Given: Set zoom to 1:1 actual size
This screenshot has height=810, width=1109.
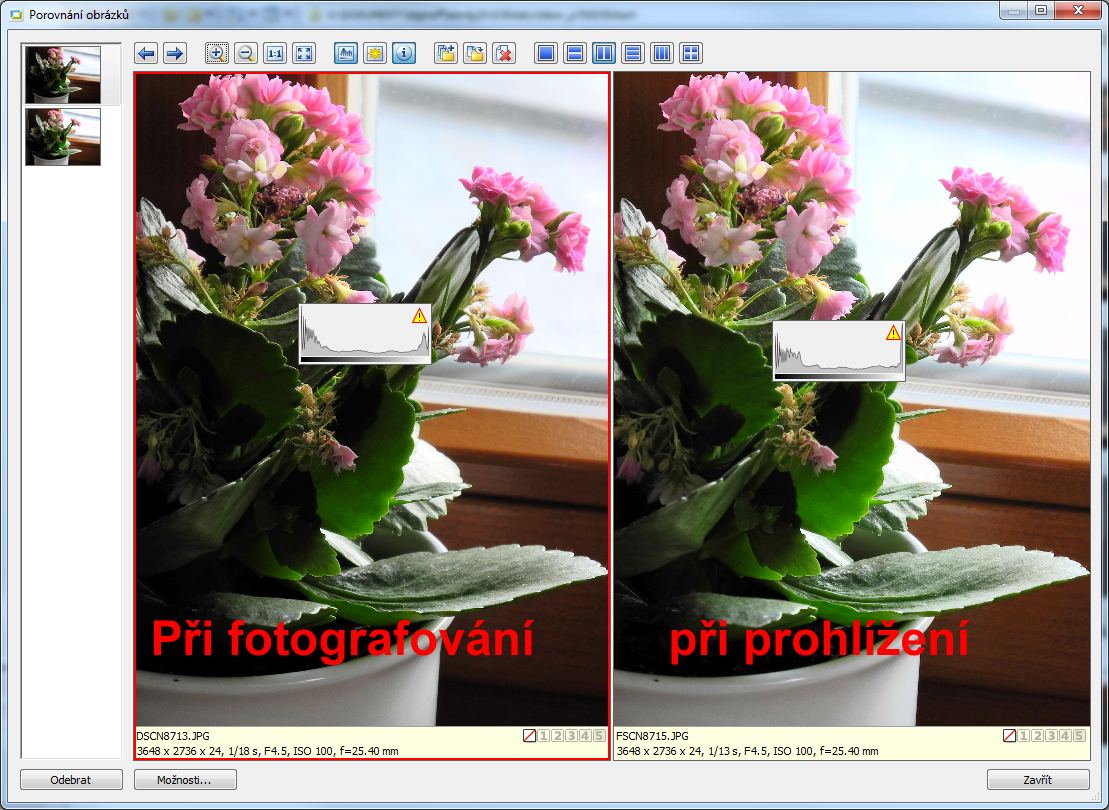Looking at the screenshot, I should point(275,53).
